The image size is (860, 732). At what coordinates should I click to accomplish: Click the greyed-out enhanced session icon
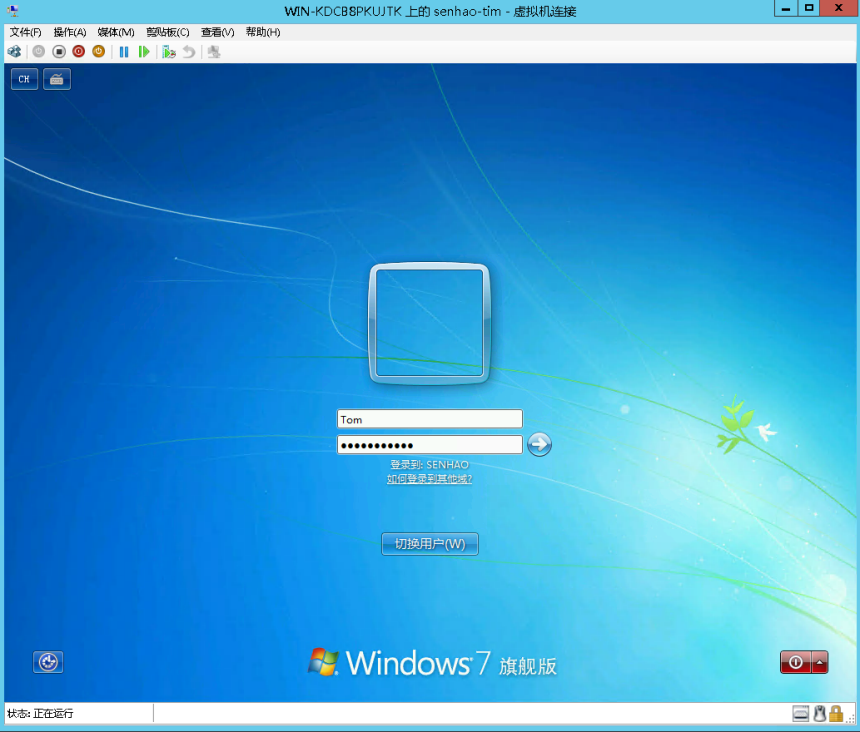tap(214, 52)
